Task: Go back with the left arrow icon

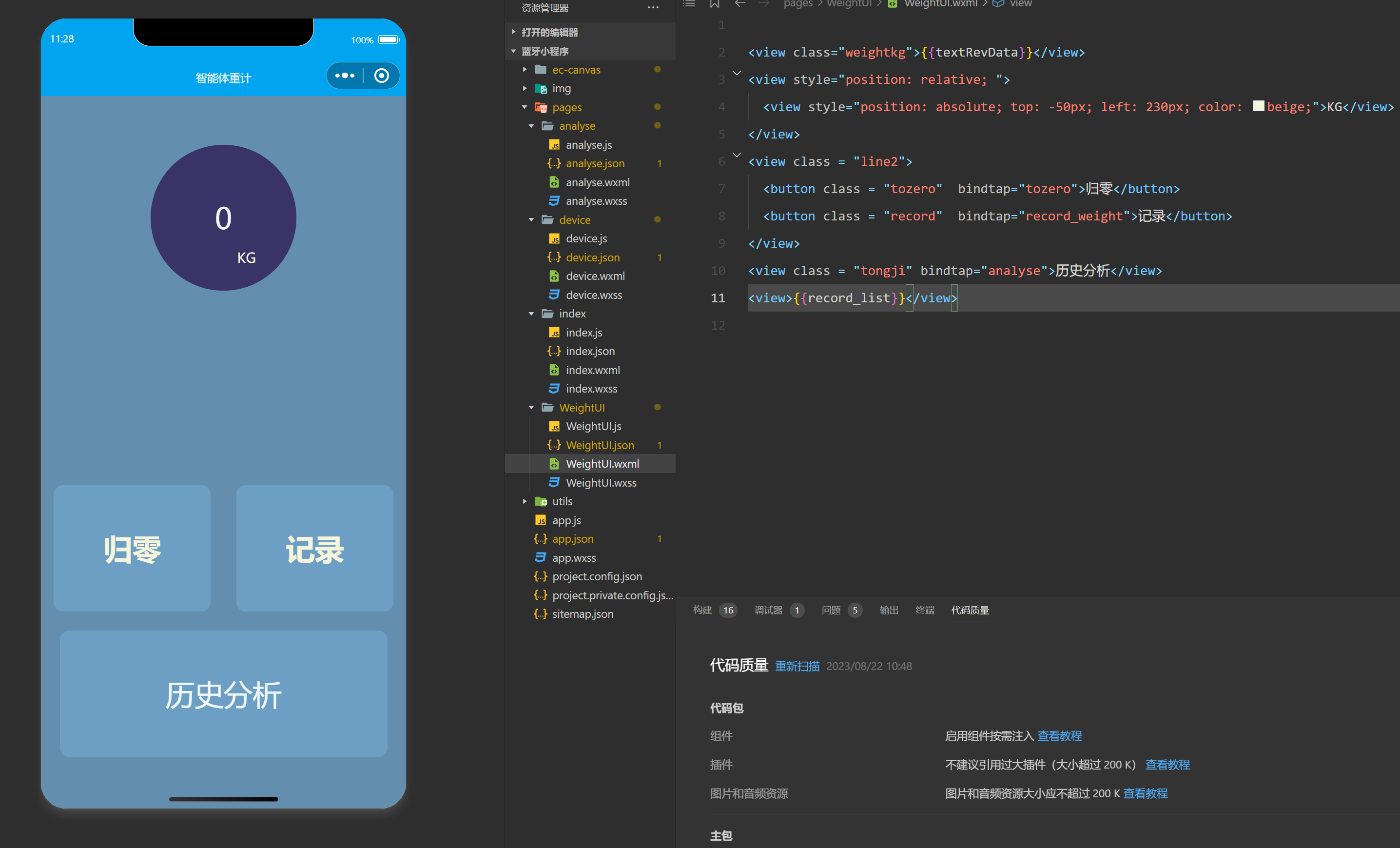Action: pos(740,3)
